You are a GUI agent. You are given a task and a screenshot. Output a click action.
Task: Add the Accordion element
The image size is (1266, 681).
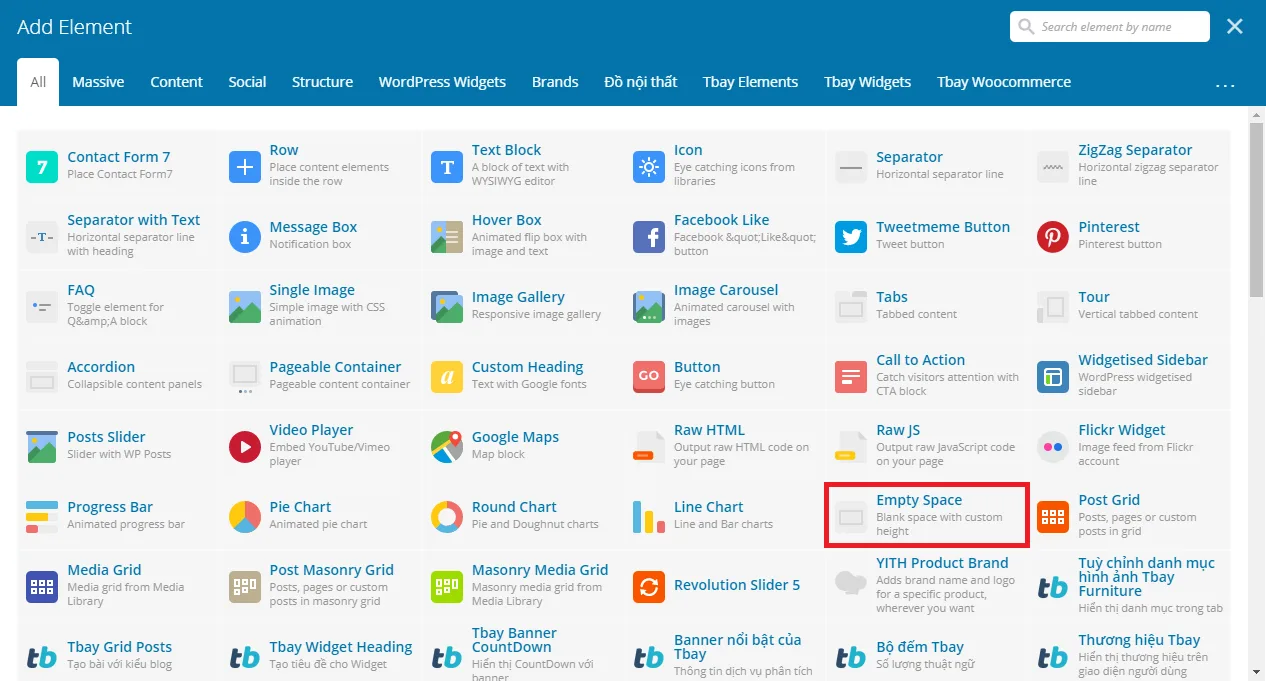118,376
